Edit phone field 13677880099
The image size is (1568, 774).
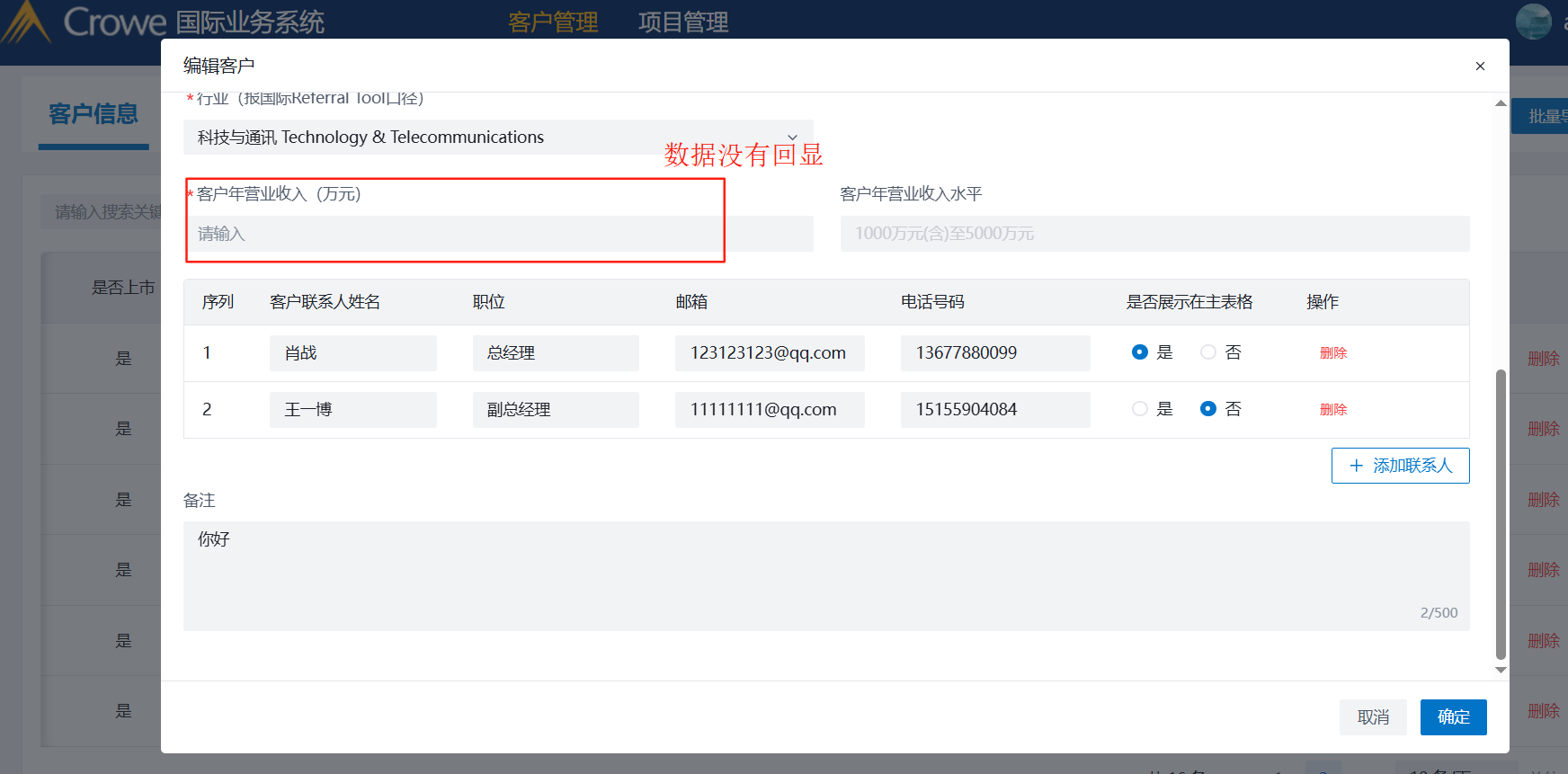[x=995, y=353]
